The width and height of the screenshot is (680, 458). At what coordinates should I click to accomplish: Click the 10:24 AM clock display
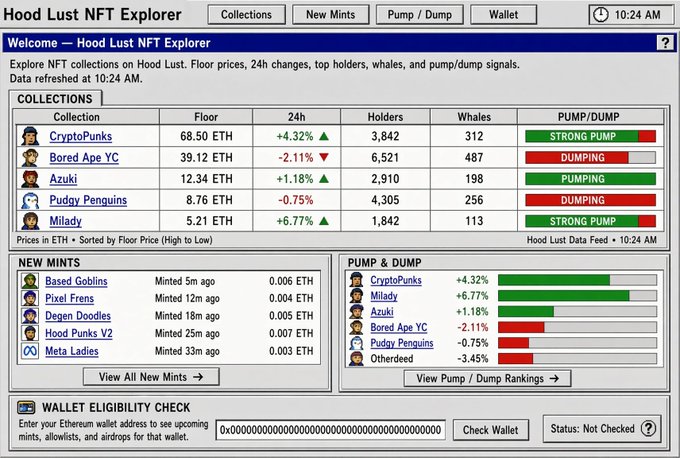(x=630, y=15)
